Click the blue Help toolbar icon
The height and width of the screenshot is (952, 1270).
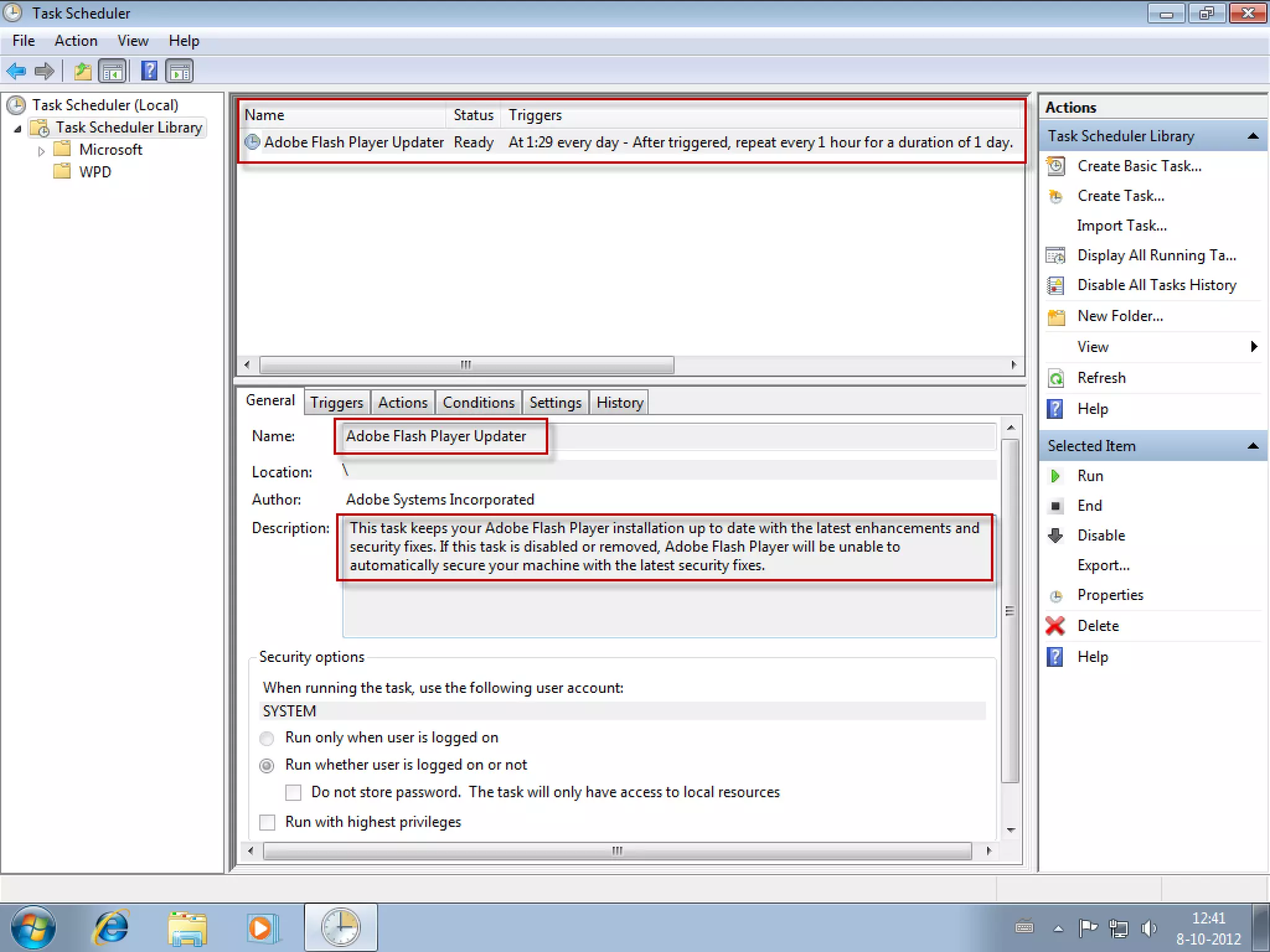coord(149,71)
